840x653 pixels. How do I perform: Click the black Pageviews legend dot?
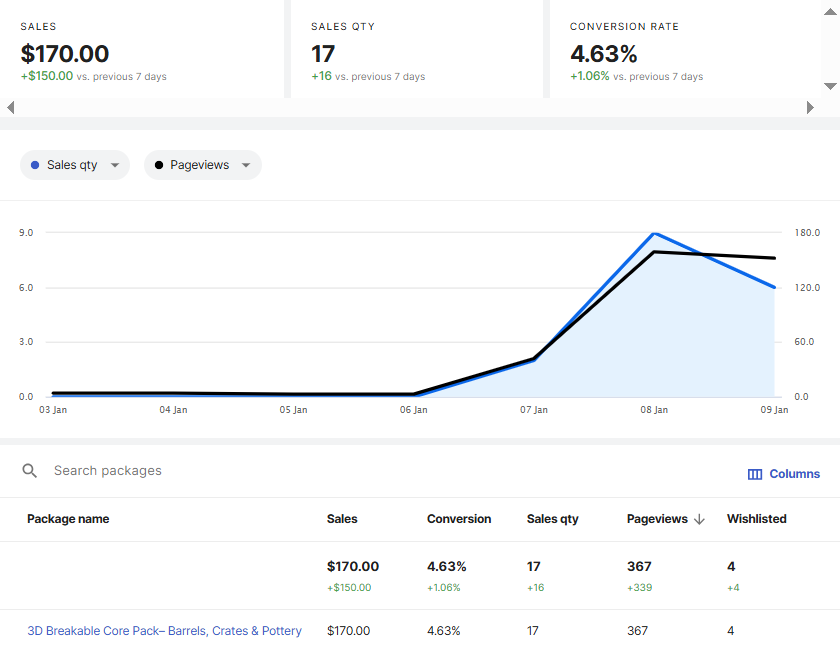tap(159, 165)
